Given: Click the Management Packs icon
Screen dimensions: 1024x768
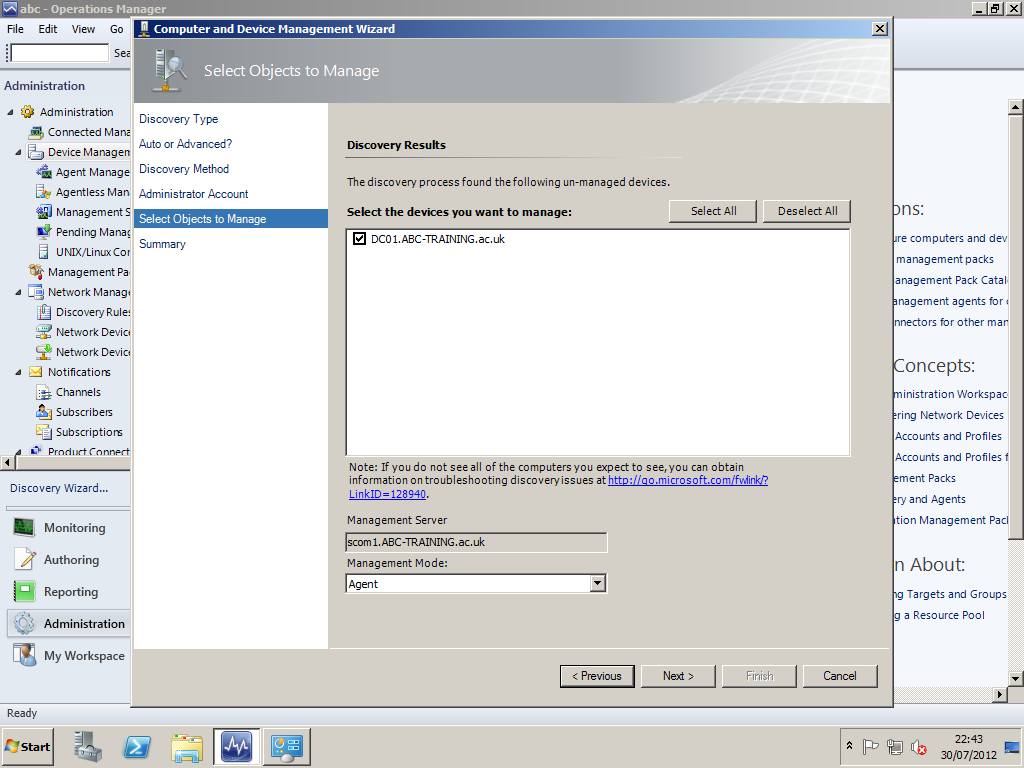Looking at the screenshot, I should 36,272.
